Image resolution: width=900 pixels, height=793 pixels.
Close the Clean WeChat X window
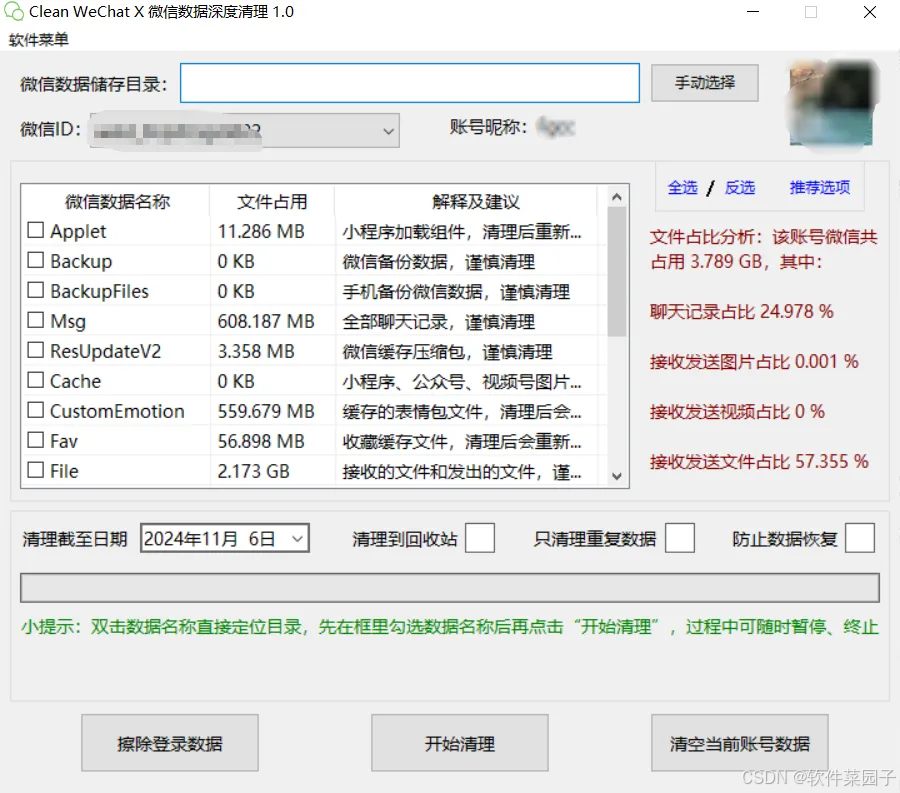(870, 11)
